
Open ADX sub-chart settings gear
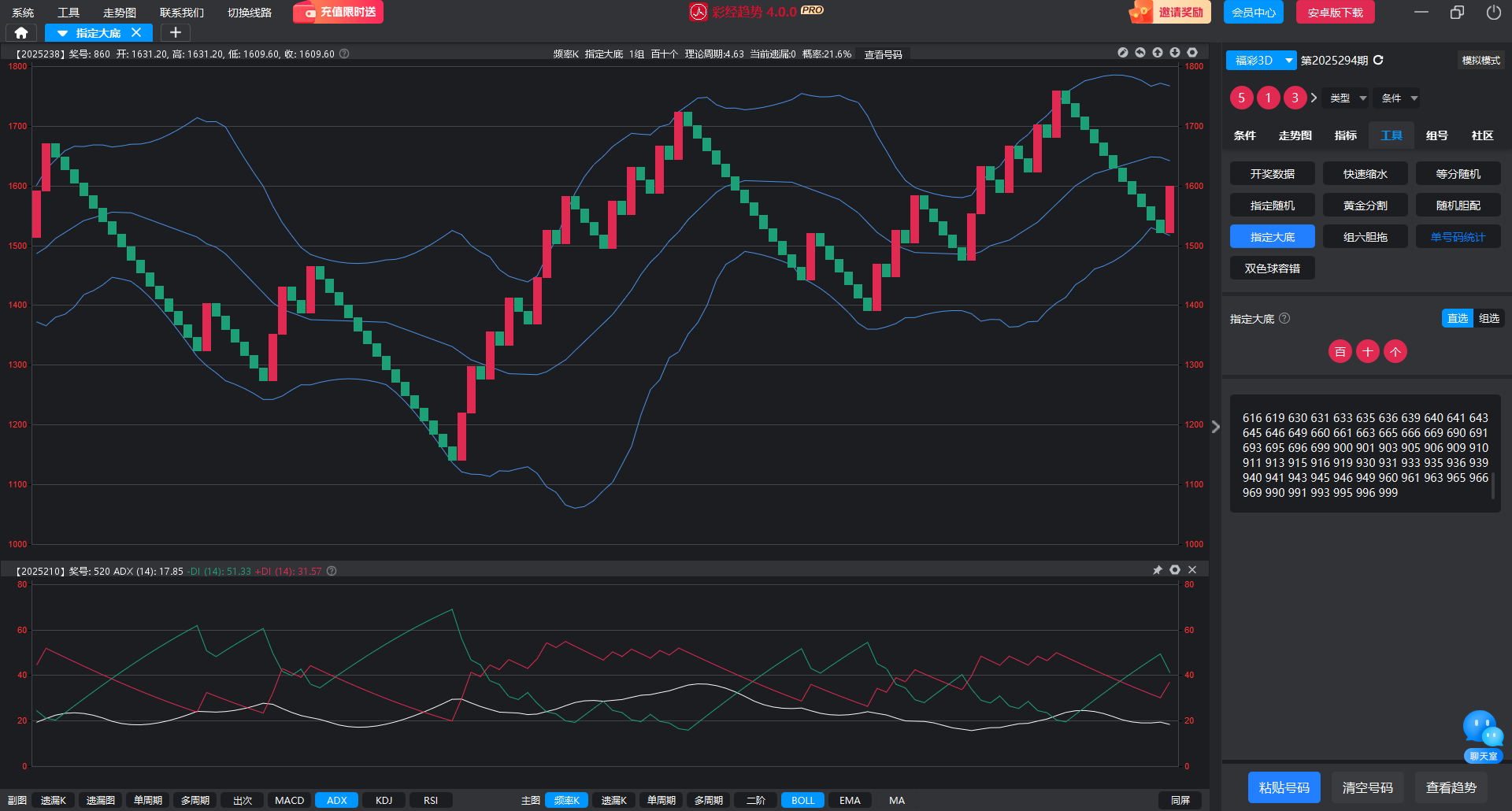(1175, 570)
